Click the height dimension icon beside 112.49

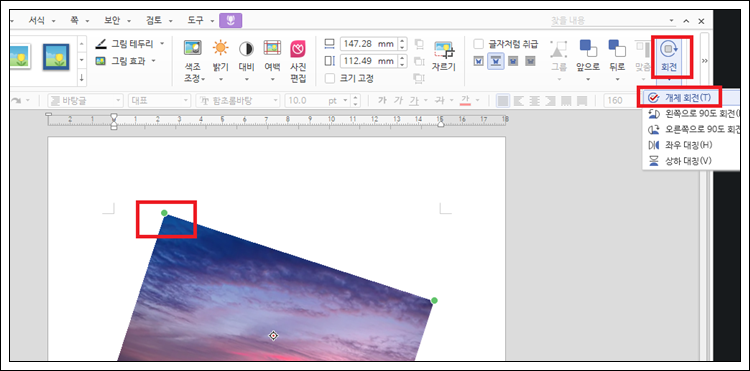coord(330,61)
